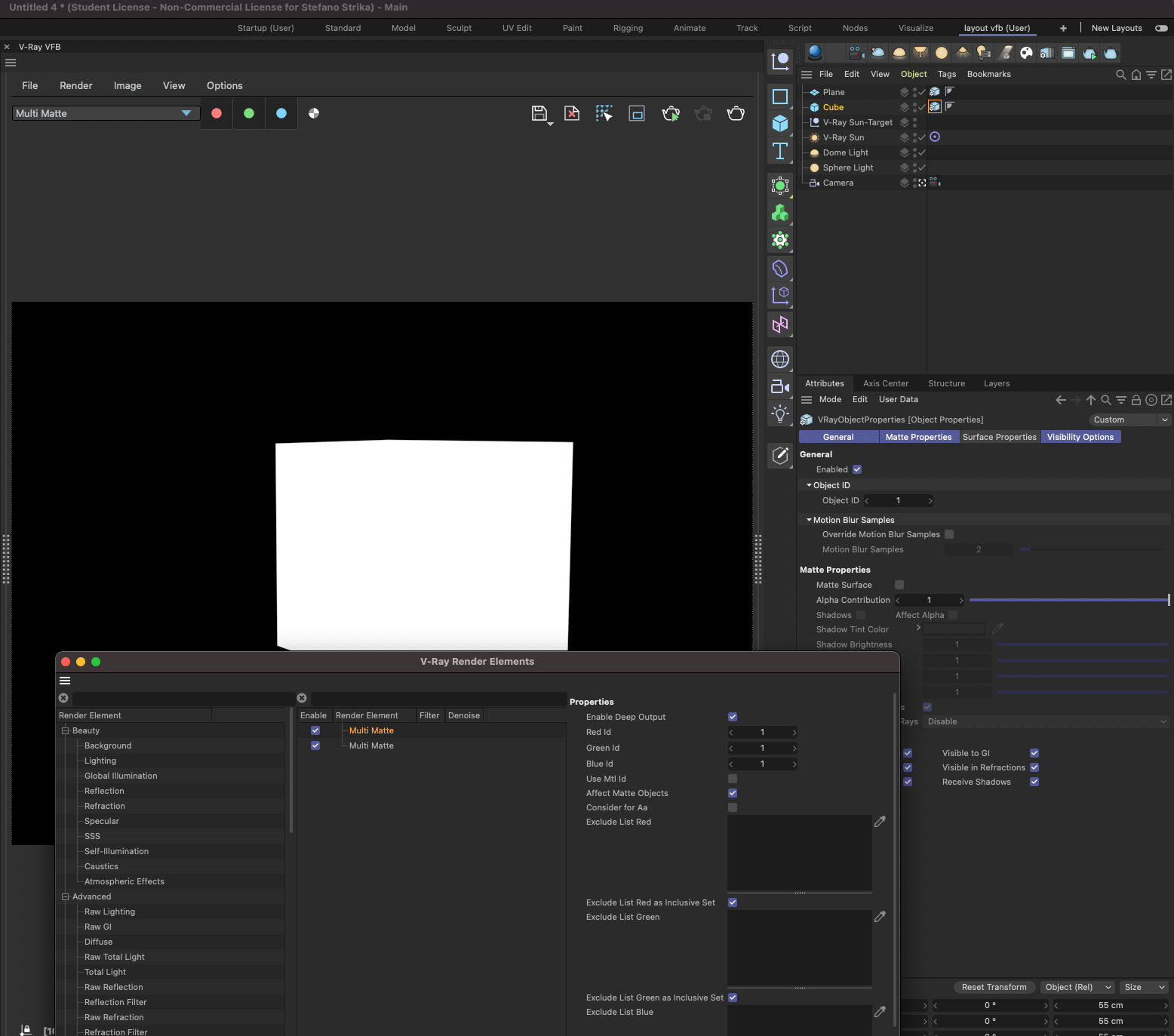
Task: Enable Override Motion Blur Samples checkbox
Action: coord(949,534)
